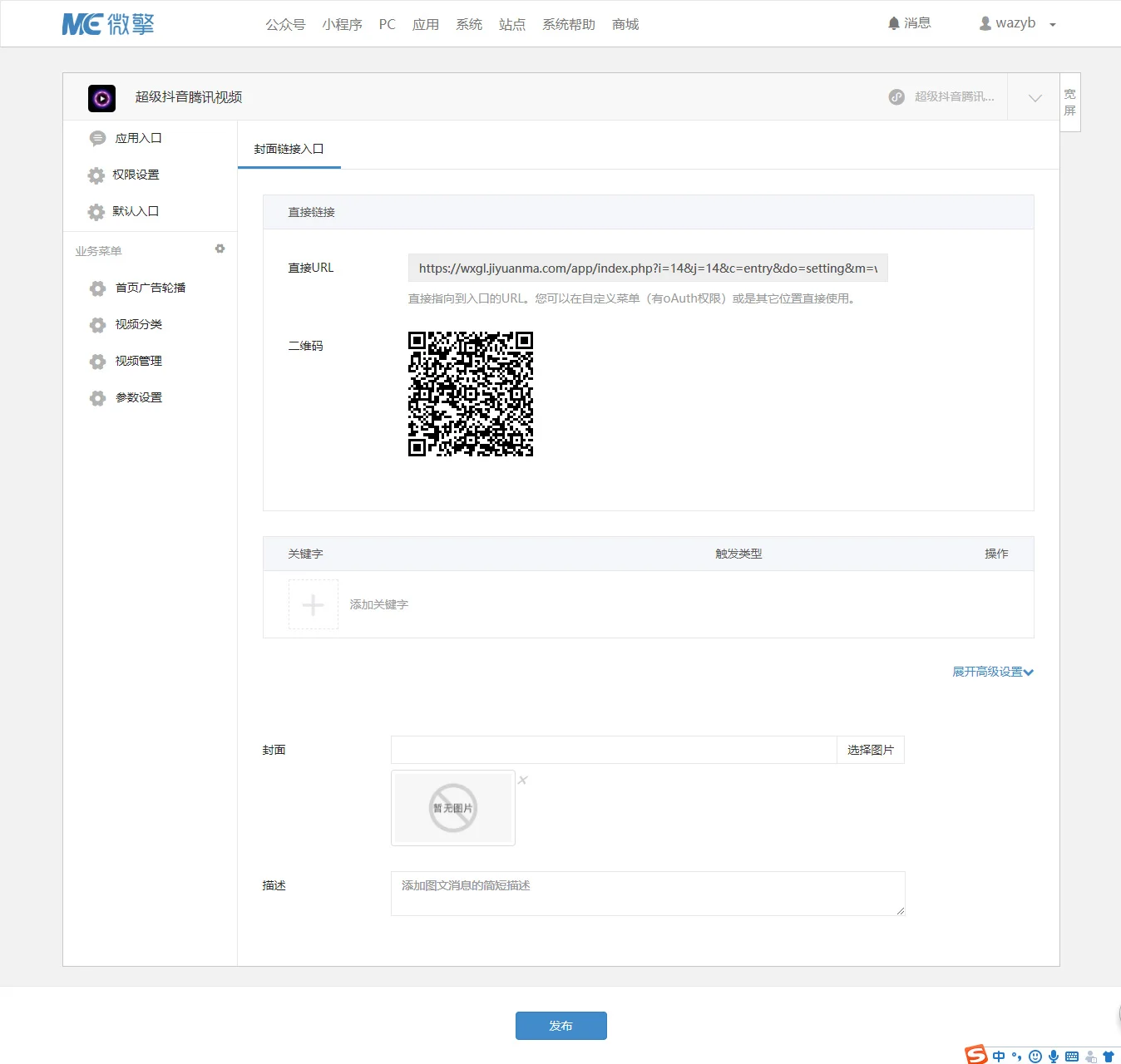Click the microphone icon in input toolbar

[x=1054, y=1057]
